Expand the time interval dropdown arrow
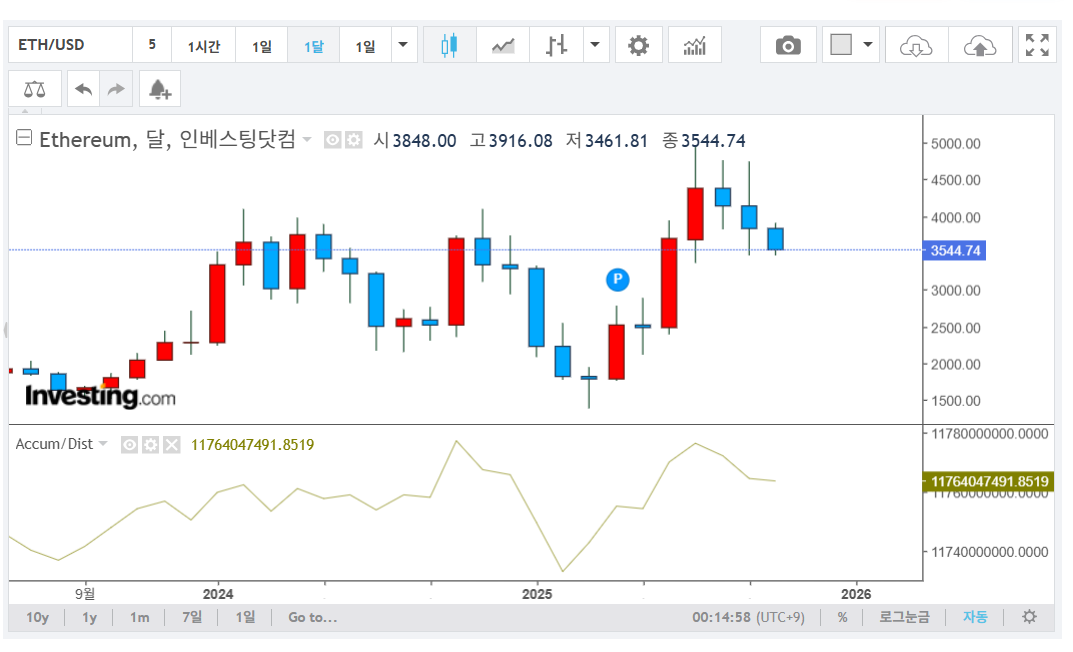Image resolution: width=1073 pixels, height=652 pixels. point(403,45)
